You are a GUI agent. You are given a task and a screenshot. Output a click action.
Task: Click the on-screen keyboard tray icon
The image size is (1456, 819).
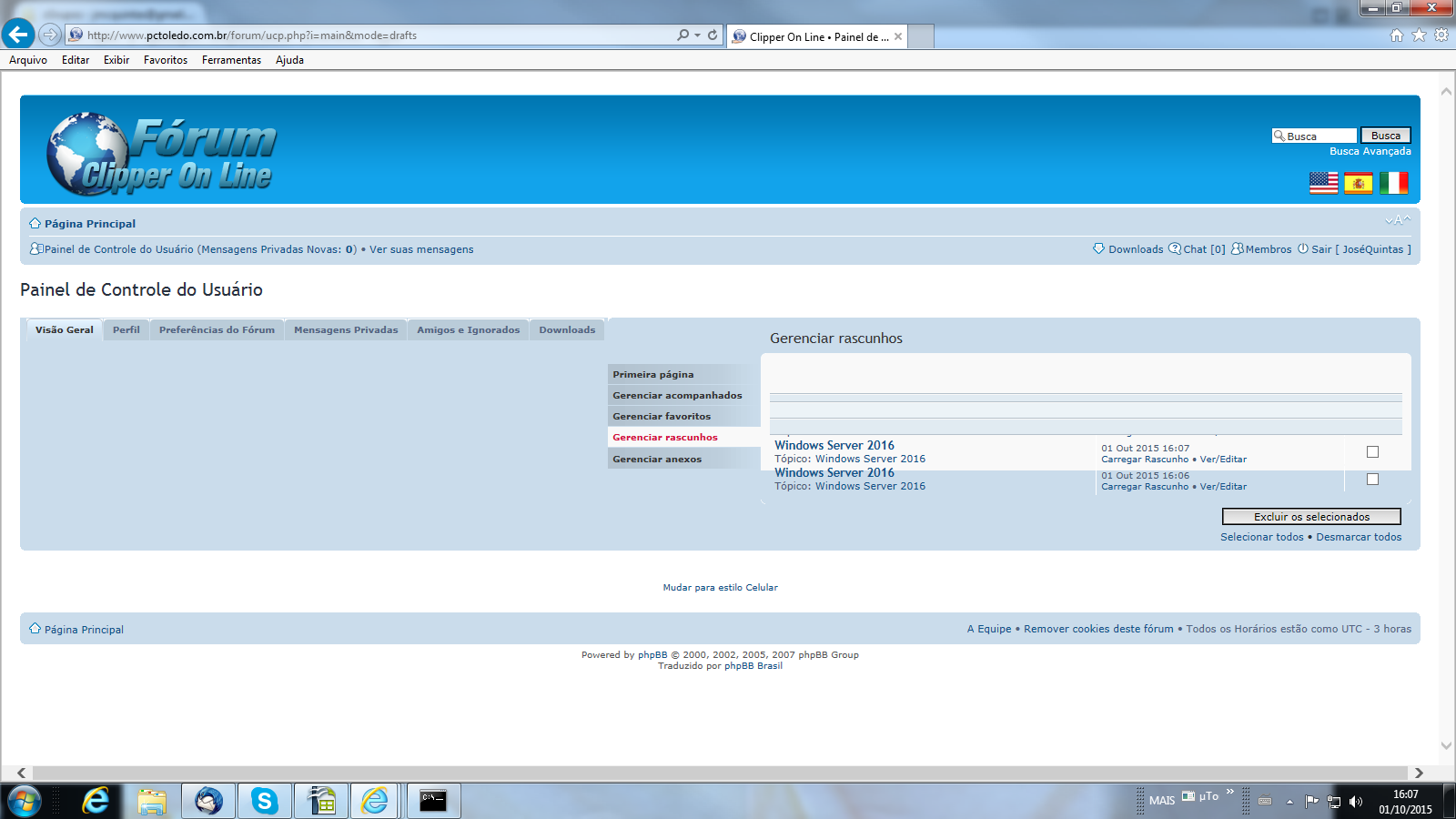pos(1265,802)
